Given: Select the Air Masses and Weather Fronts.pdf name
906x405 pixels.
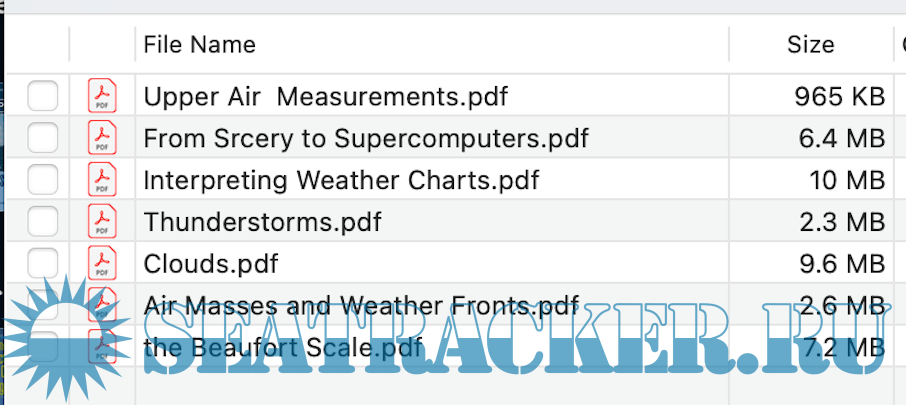Looking at the screenshot, I should pos(362,305).
